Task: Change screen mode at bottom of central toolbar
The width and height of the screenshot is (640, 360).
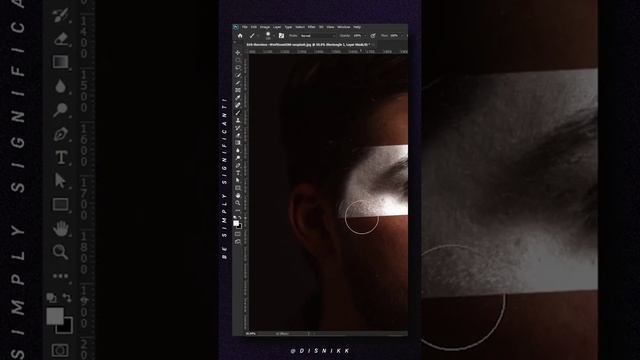Action: coord(238,241)
